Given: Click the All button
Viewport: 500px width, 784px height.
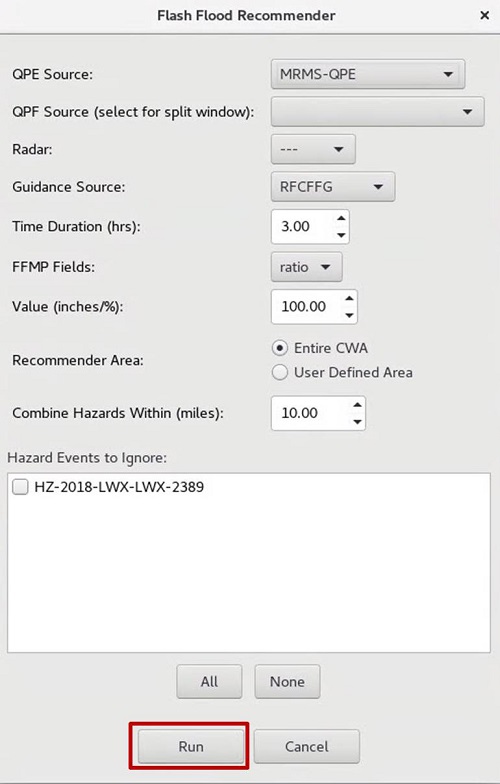Looking at the screenshot, I should click(209, 682).
